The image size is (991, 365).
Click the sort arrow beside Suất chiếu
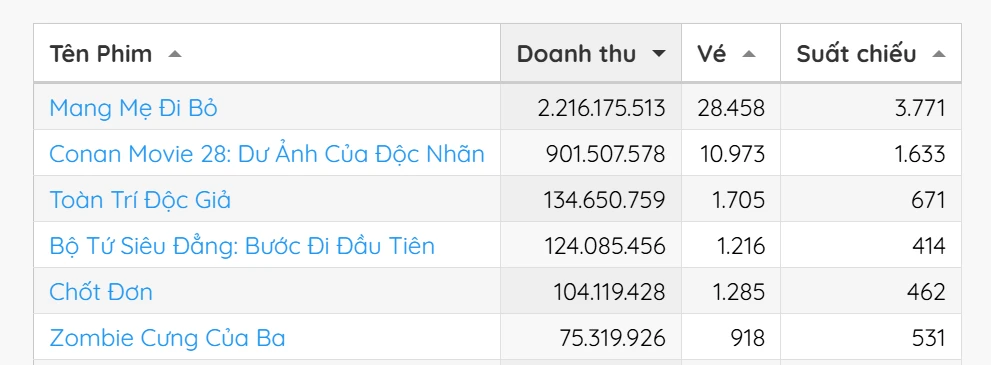tap(939, 54)
